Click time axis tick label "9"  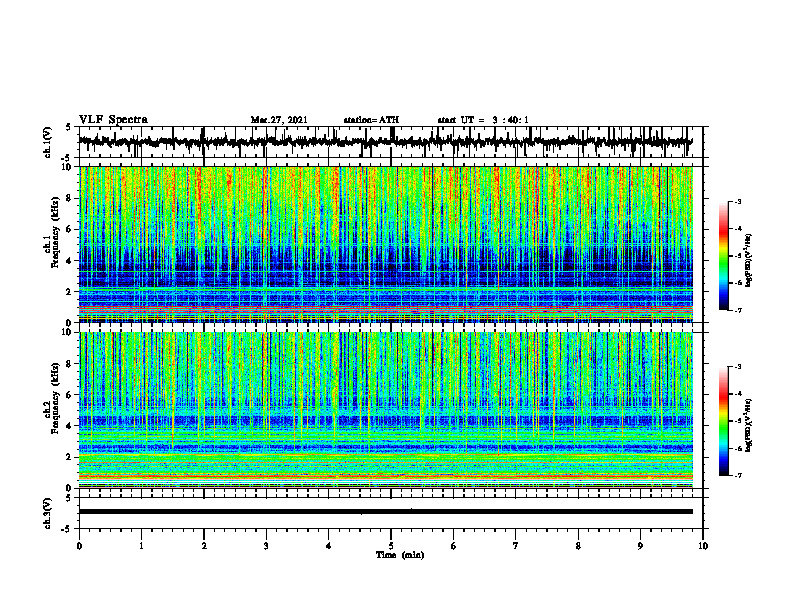(640, 546)
